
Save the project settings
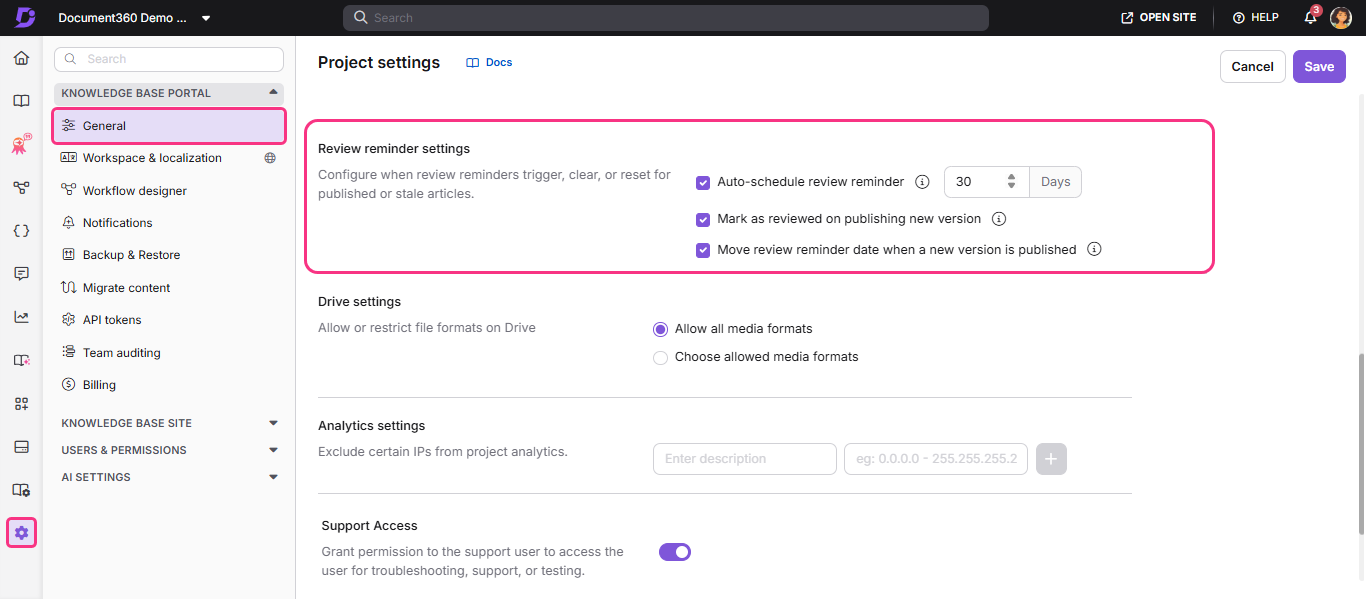pyautogui.click(x=1318, y=66)
